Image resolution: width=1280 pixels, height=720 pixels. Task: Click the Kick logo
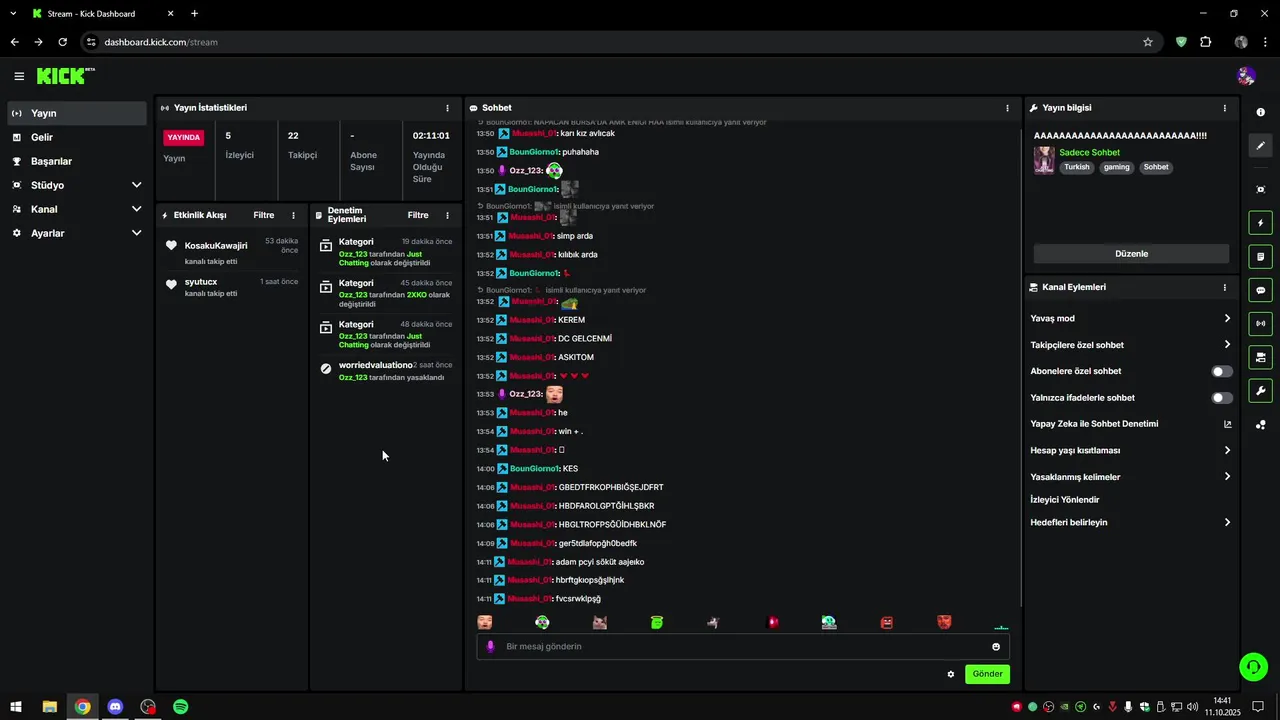[65, 76]
